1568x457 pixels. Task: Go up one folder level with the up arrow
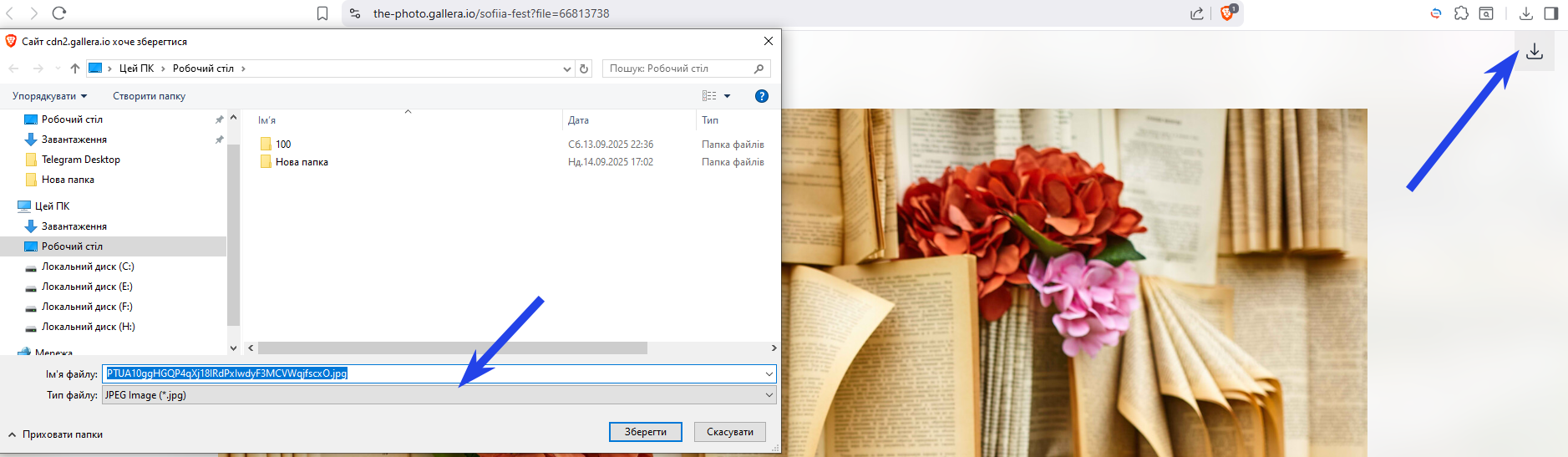coord(75,69)
